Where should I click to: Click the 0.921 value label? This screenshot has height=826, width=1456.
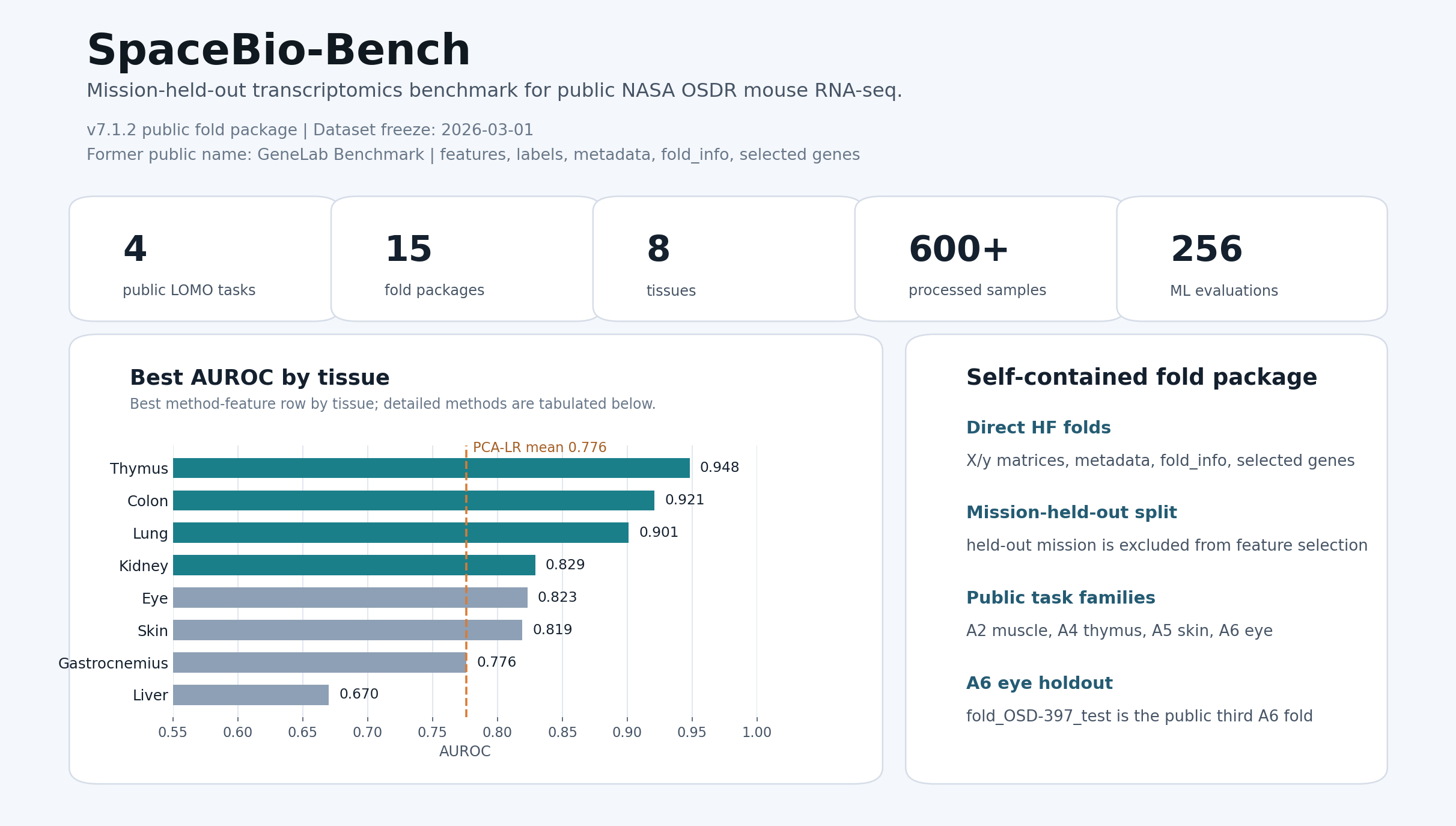pyautogui.click(x=684, y=500)
